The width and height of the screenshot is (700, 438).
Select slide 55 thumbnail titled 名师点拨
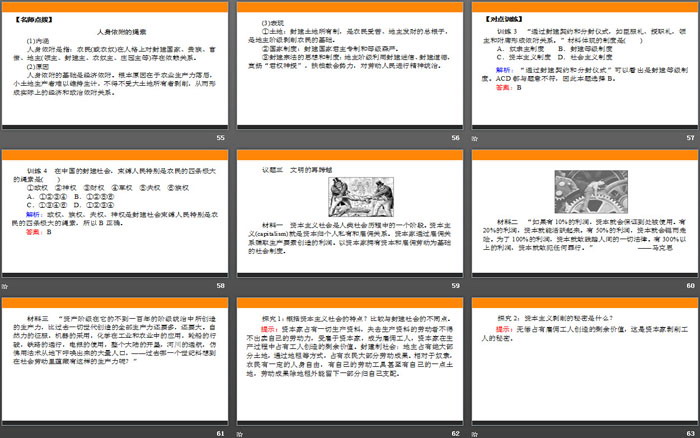coord(115,65)
